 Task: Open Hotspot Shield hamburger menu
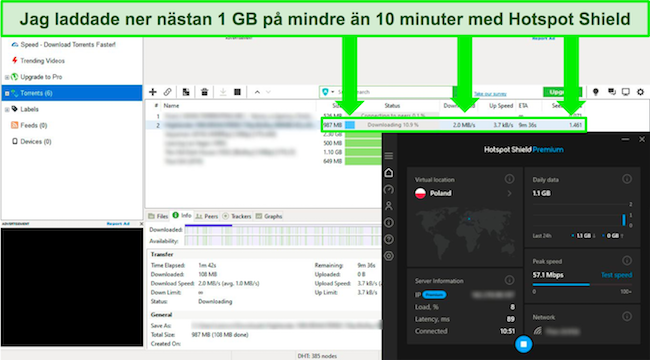click(389, 156)
